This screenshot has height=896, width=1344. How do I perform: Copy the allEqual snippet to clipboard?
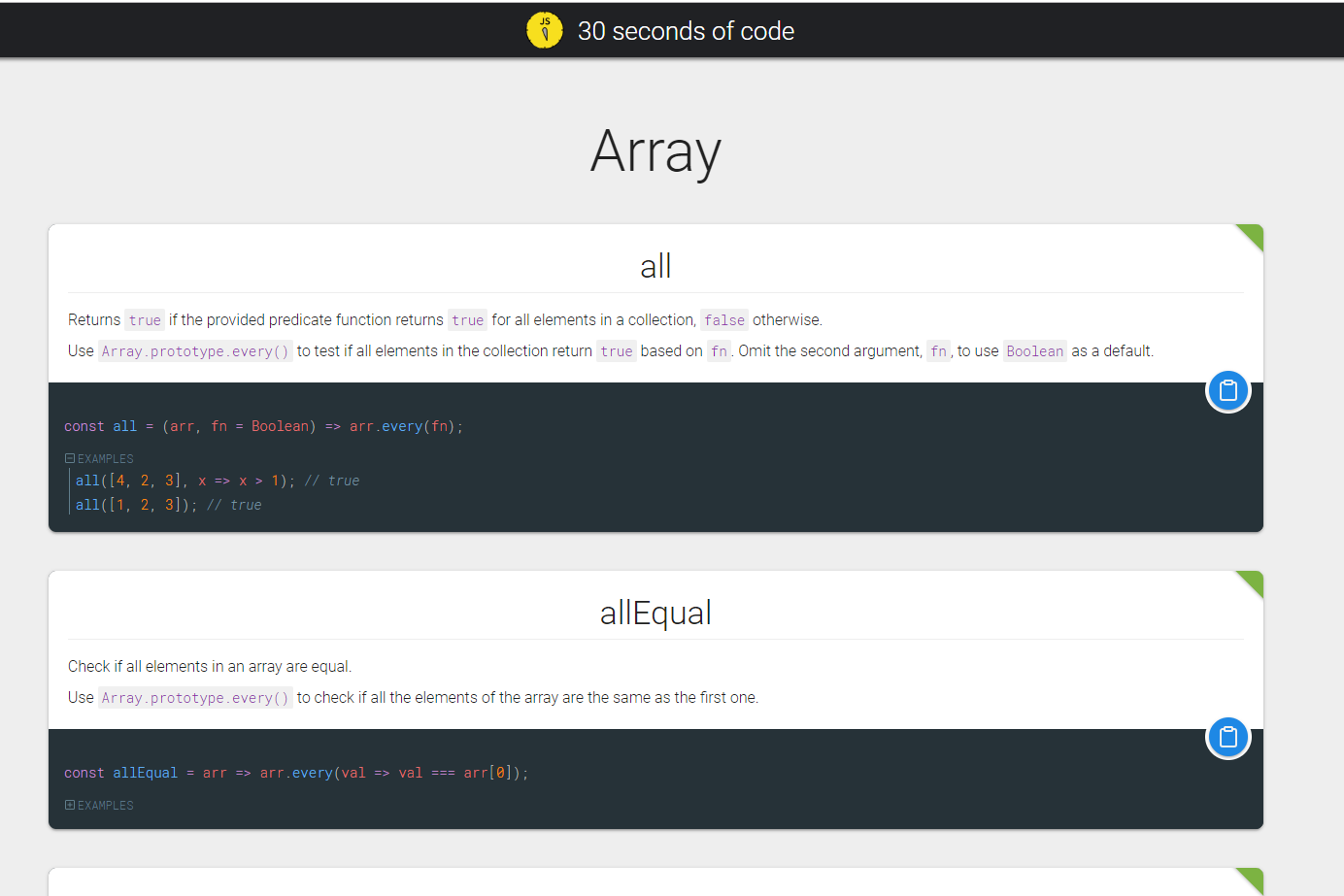pos(1228,737)
